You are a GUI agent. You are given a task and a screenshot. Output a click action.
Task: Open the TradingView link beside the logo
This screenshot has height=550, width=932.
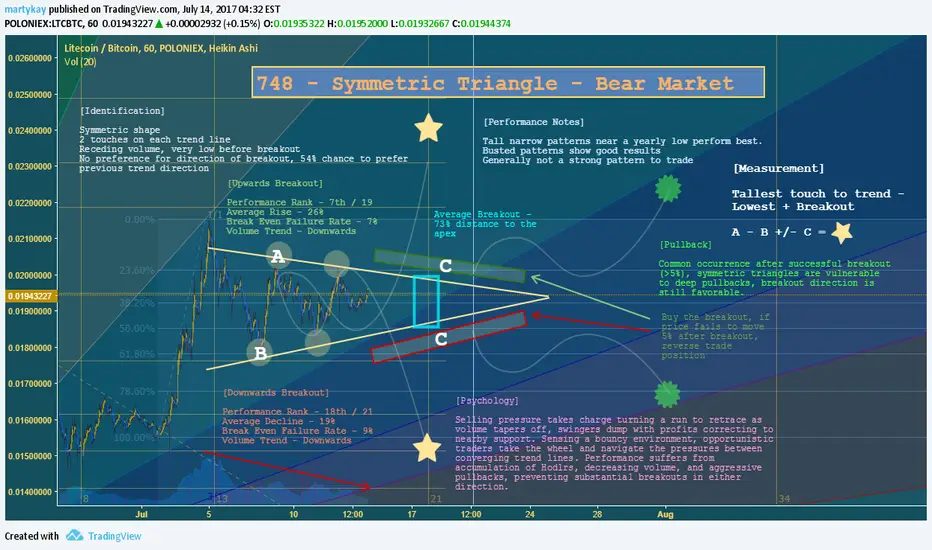click(115, 536)
